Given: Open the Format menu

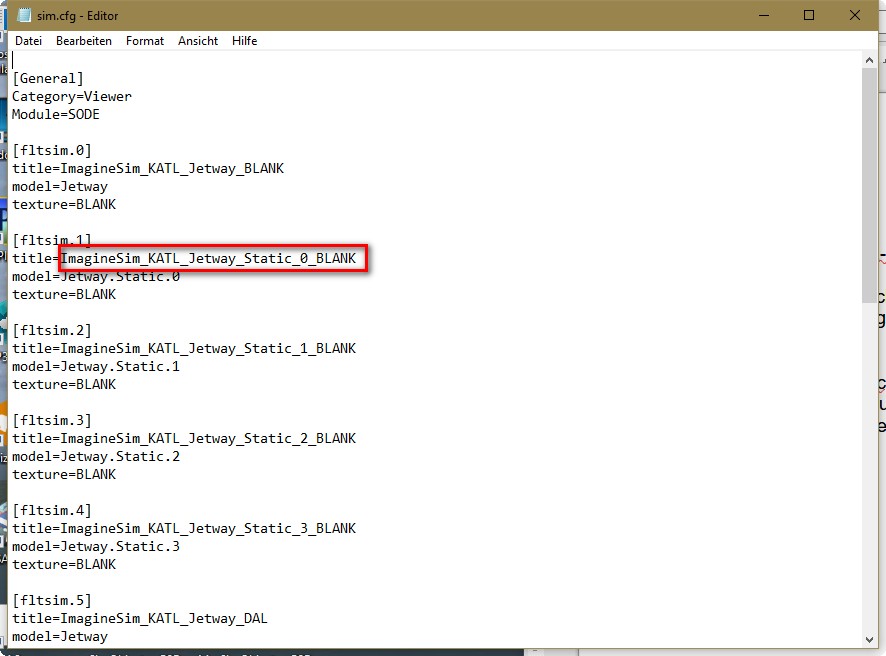Looking at the screenshot, I should click(145, 41).
